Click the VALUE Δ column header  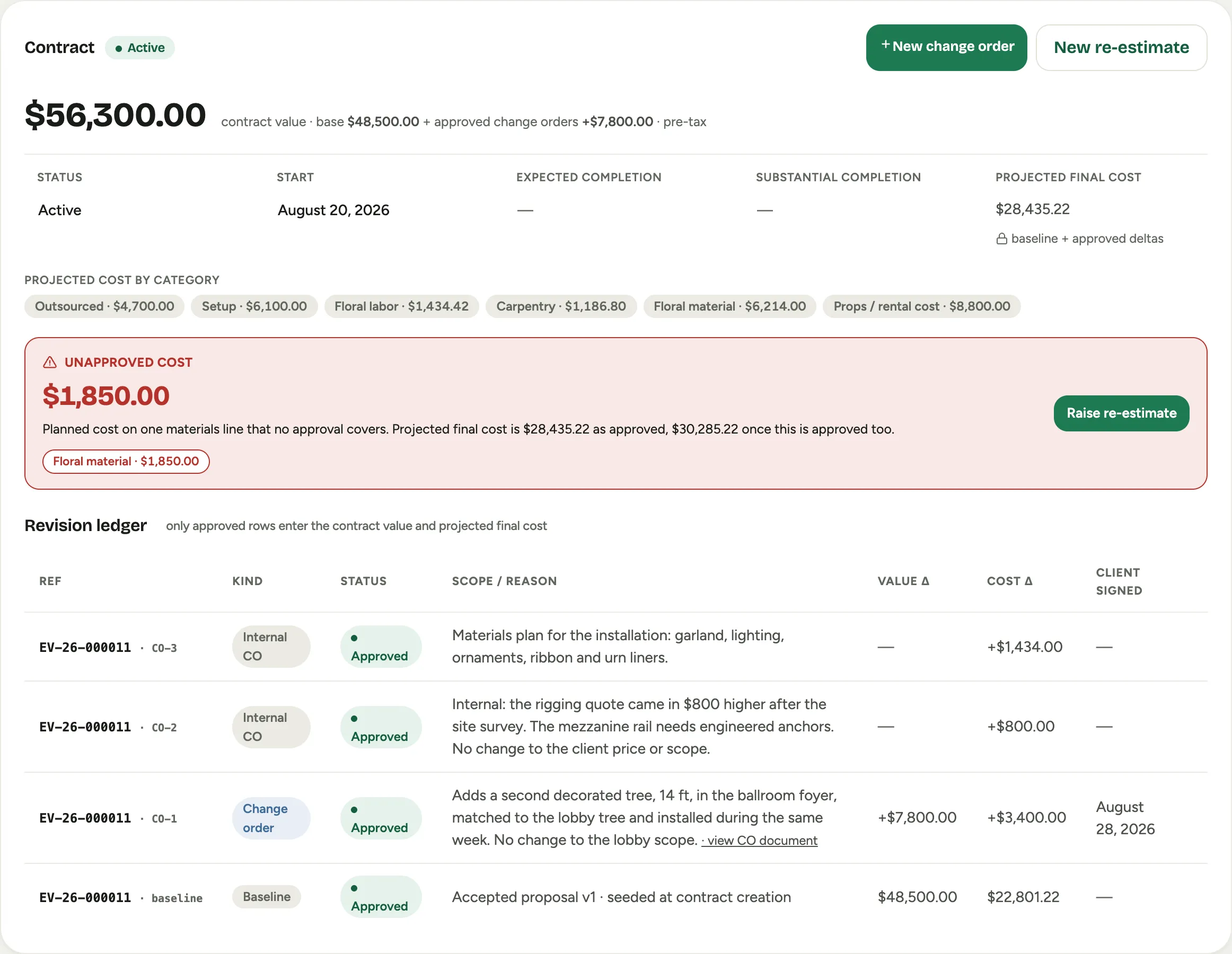[903, 581]
